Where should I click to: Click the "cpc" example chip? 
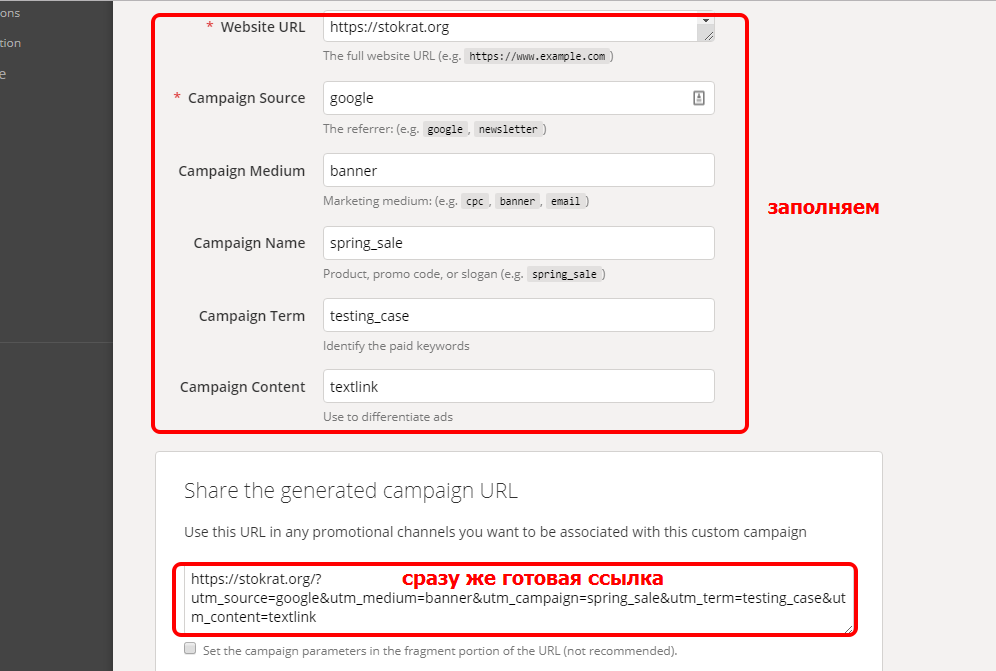tap(475, 201)
